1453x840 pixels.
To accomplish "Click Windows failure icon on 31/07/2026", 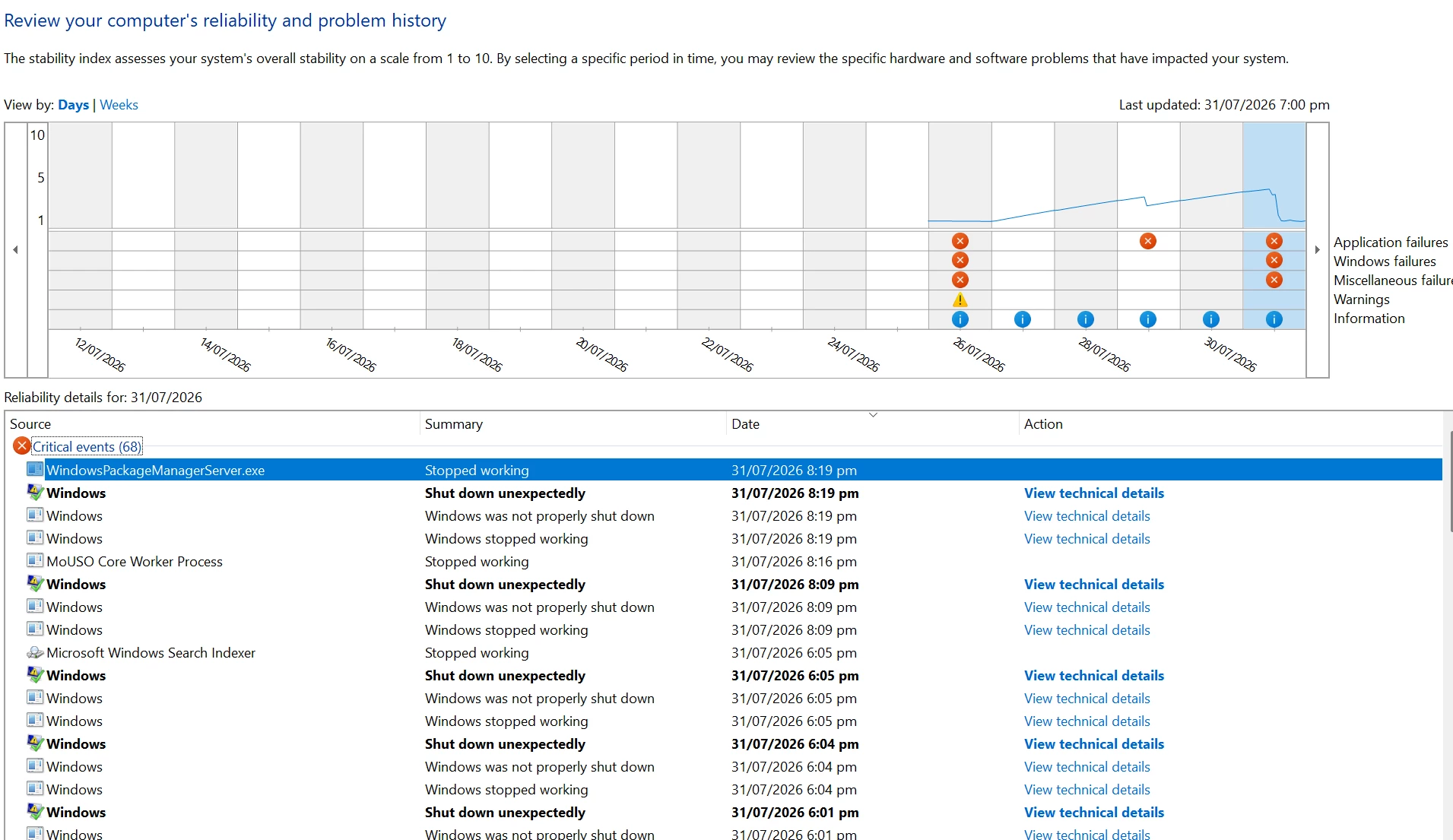I will pyautogui.click(x=1274, y=260).
